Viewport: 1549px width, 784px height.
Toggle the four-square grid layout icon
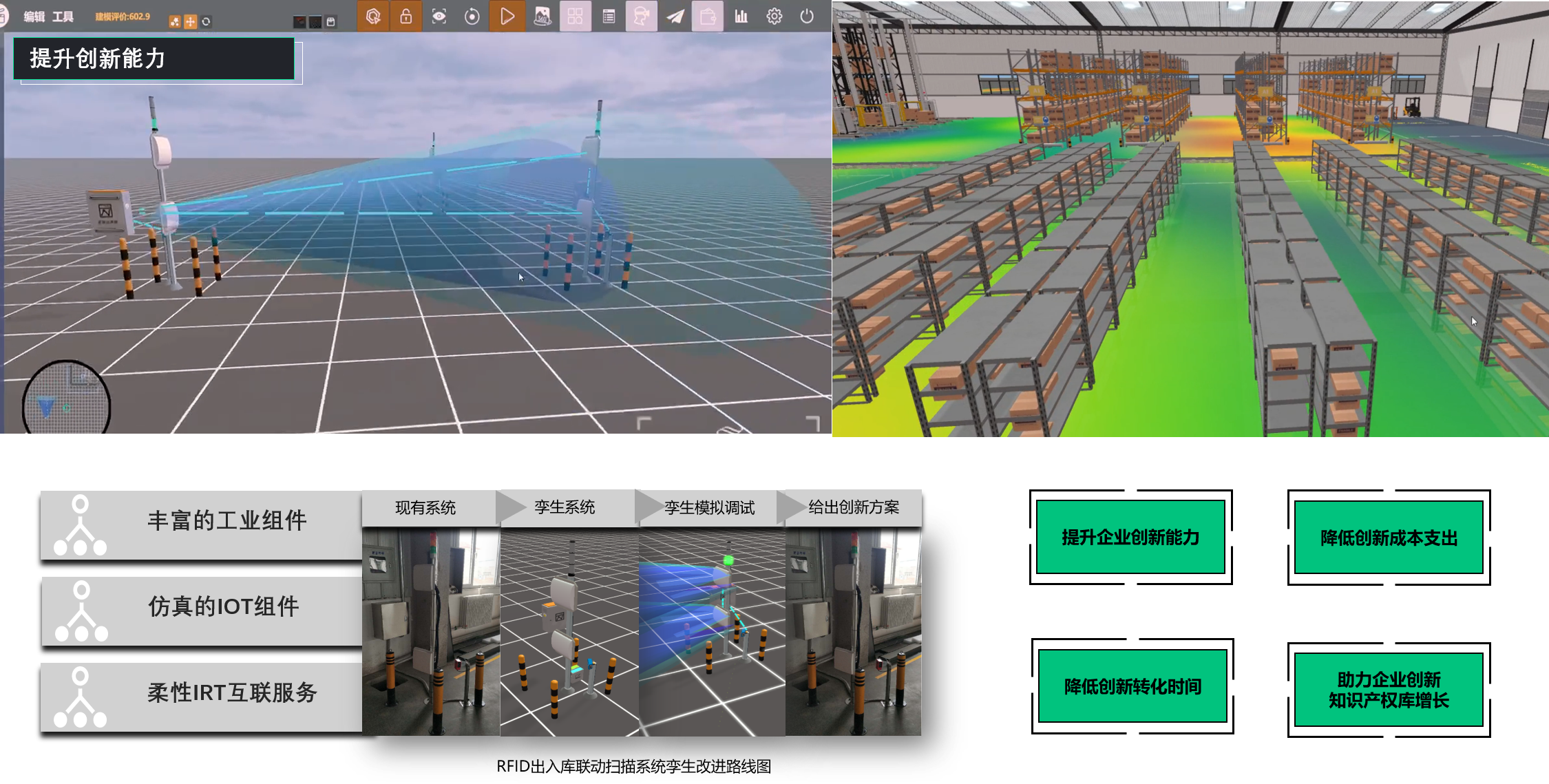pos(576,17)
